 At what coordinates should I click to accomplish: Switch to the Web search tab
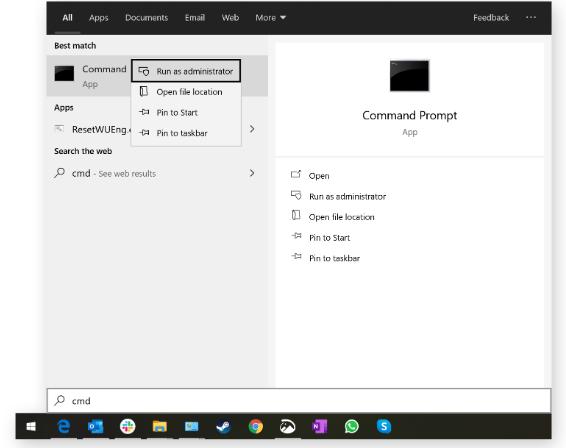(230, 17)
